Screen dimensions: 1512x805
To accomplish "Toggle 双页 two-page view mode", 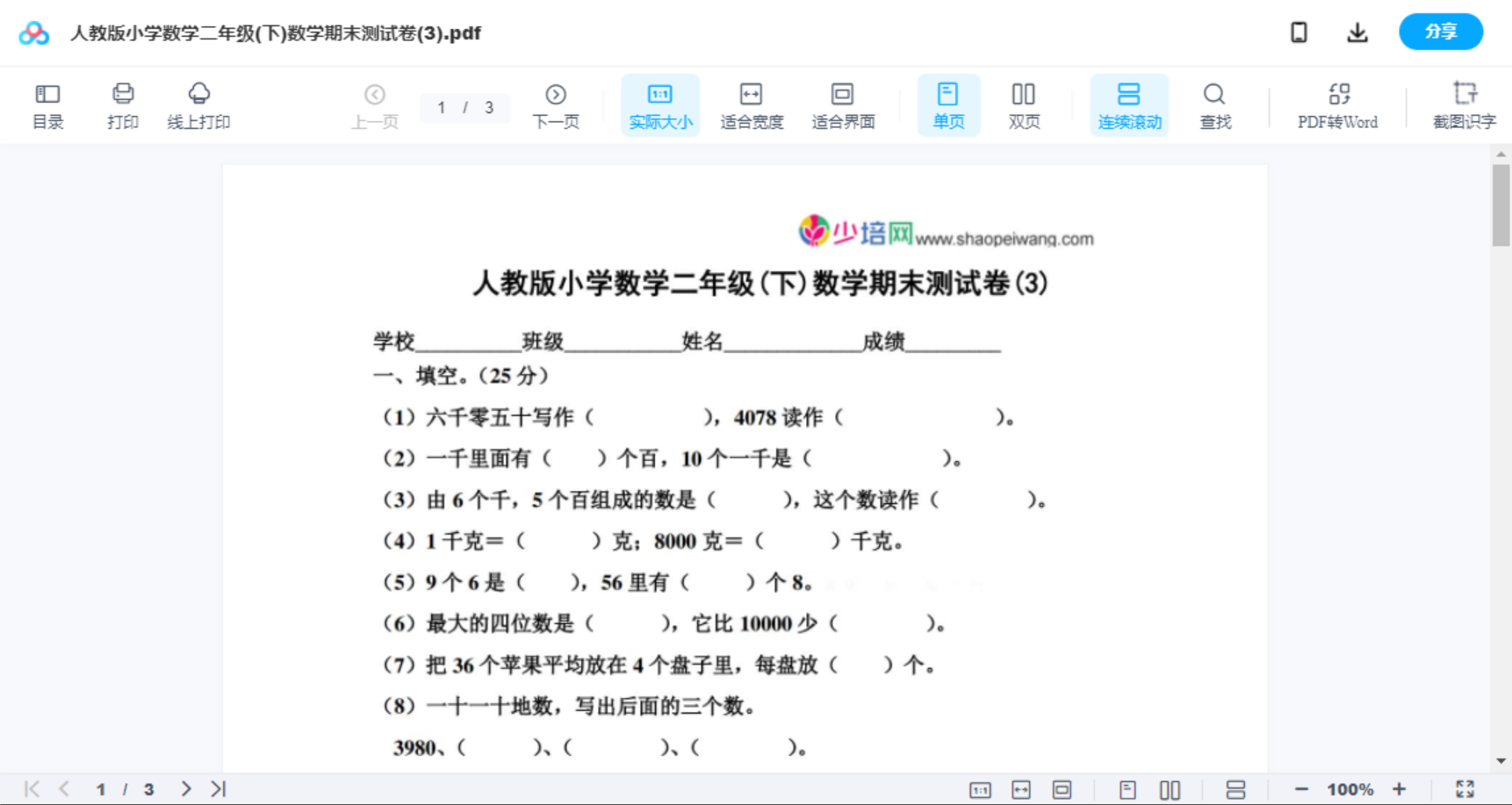I will point(1024,104).
